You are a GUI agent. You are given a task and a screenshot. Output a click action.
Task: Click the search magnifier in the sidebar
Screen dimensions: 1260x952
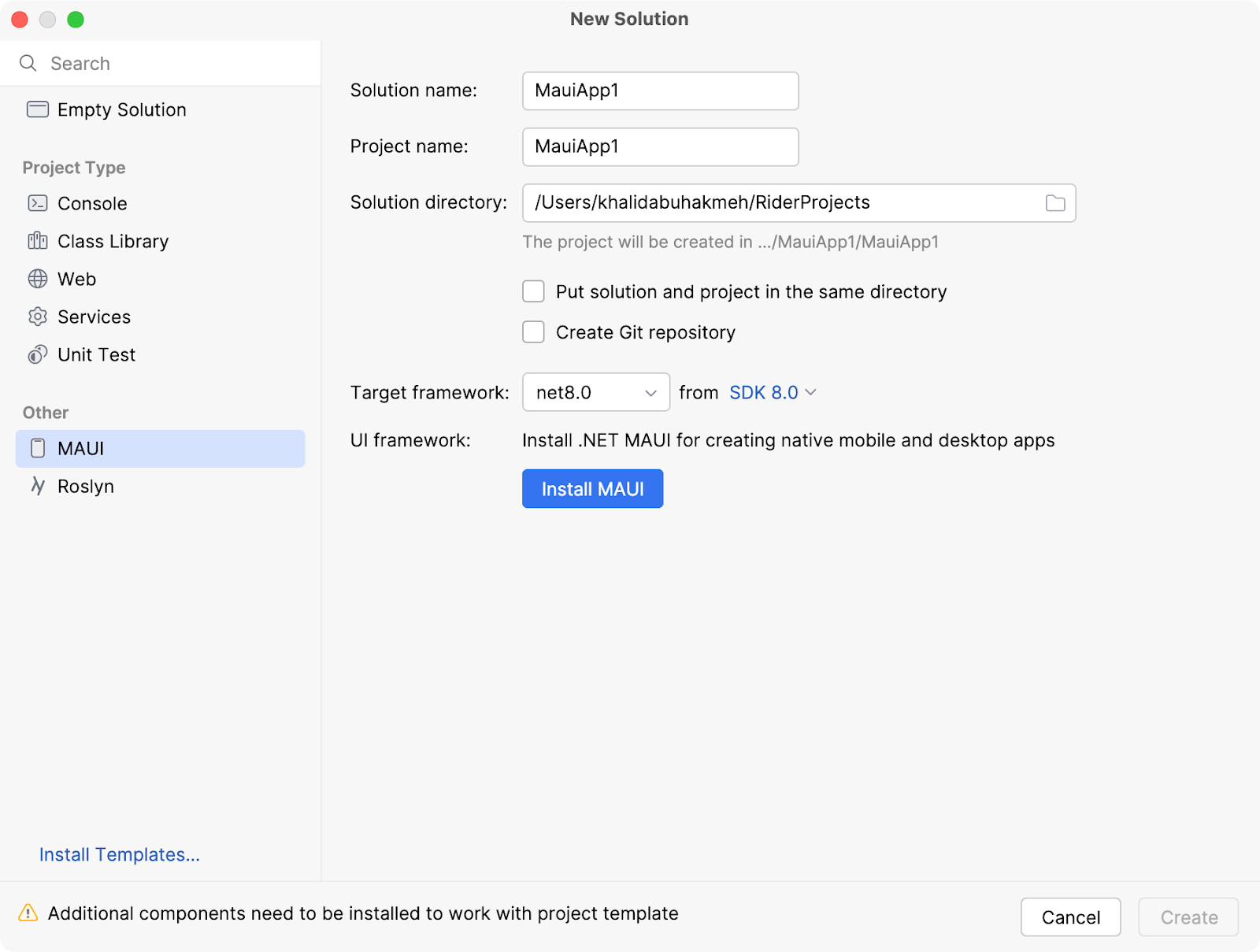click(x=28, y=63)
